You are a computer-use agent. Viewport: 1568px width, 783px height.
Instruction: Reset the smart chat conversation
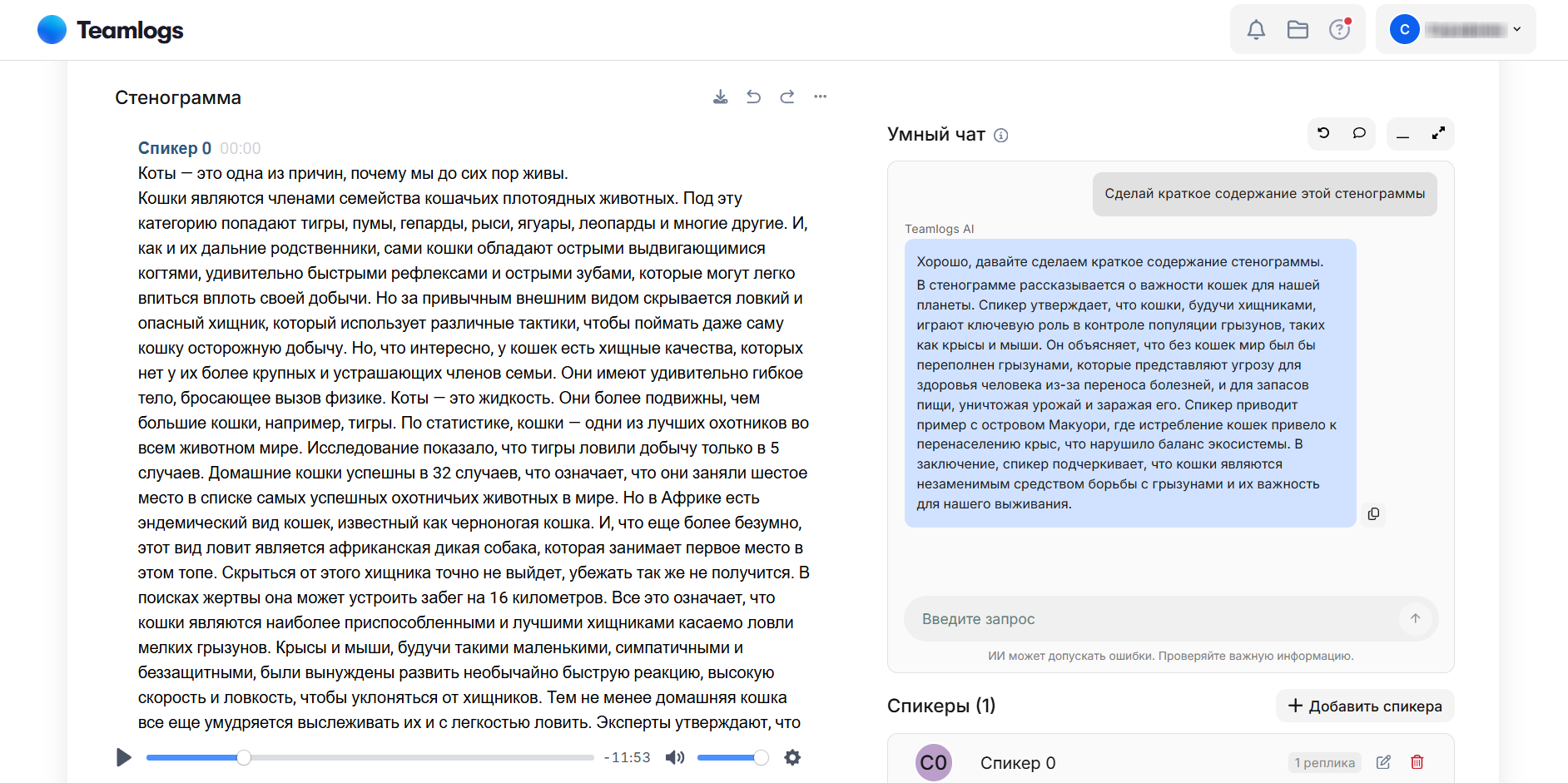pos(1323,133)
